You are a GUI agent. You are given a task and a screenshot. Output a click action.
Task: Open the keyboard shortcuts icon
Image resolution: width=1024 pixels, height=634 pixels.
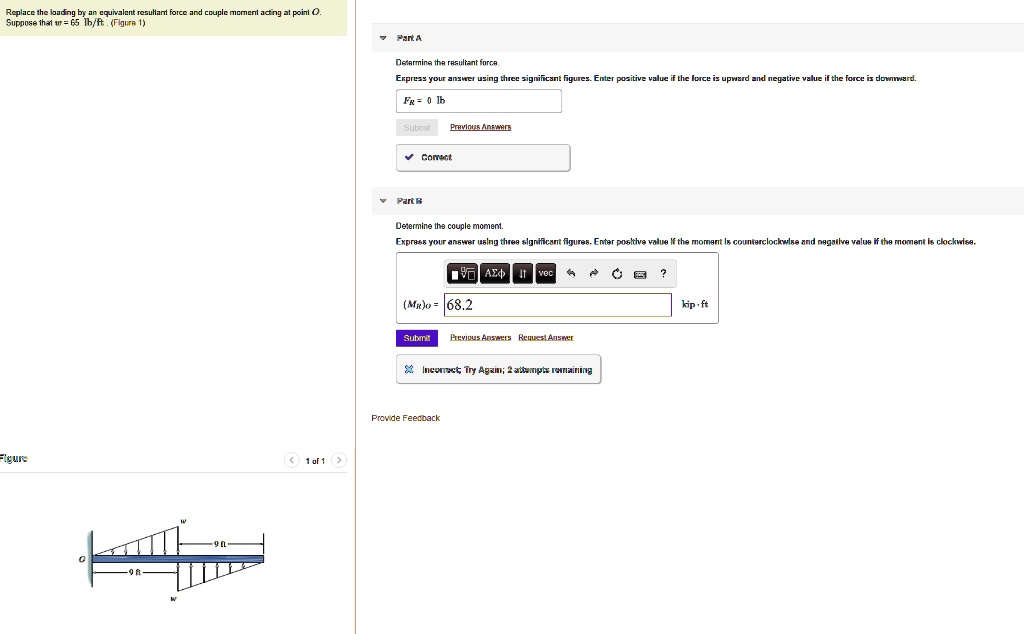640,273
